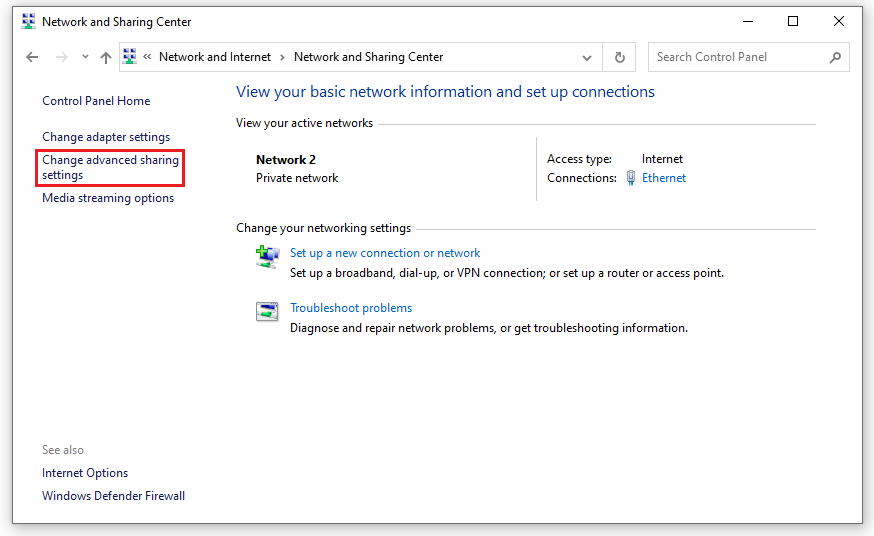Maximize the Network and Sharing Center window
The height and width of the screenshot is (536, 874).
point(793,21)
